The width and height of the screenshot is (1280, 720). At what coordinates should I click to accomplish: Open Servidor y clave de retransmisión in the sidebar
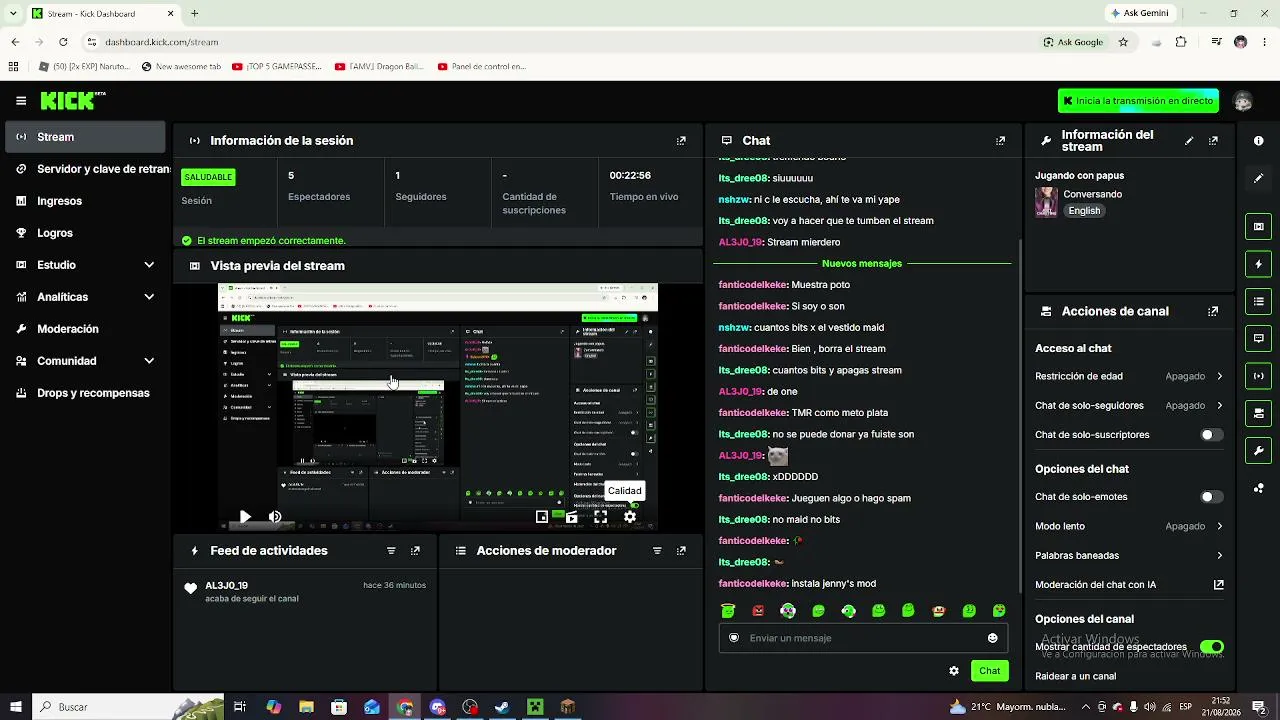click(x=85, y=169)
